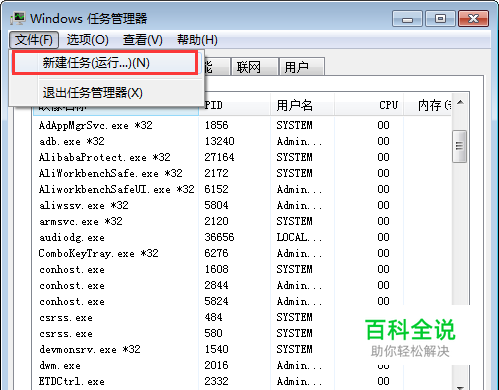Click PID value 27164
The width and height of the screenshot is (499, 390).
[x=219, y=157]
